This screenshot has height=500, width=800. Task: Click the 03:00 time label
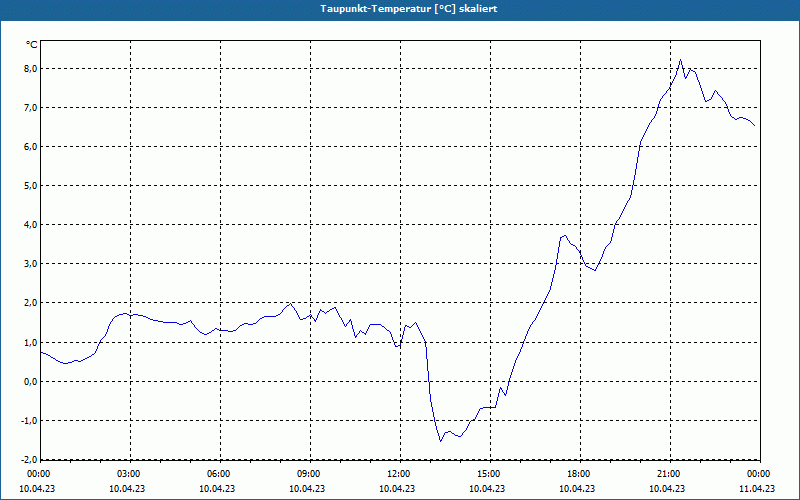tap(131, 474)
